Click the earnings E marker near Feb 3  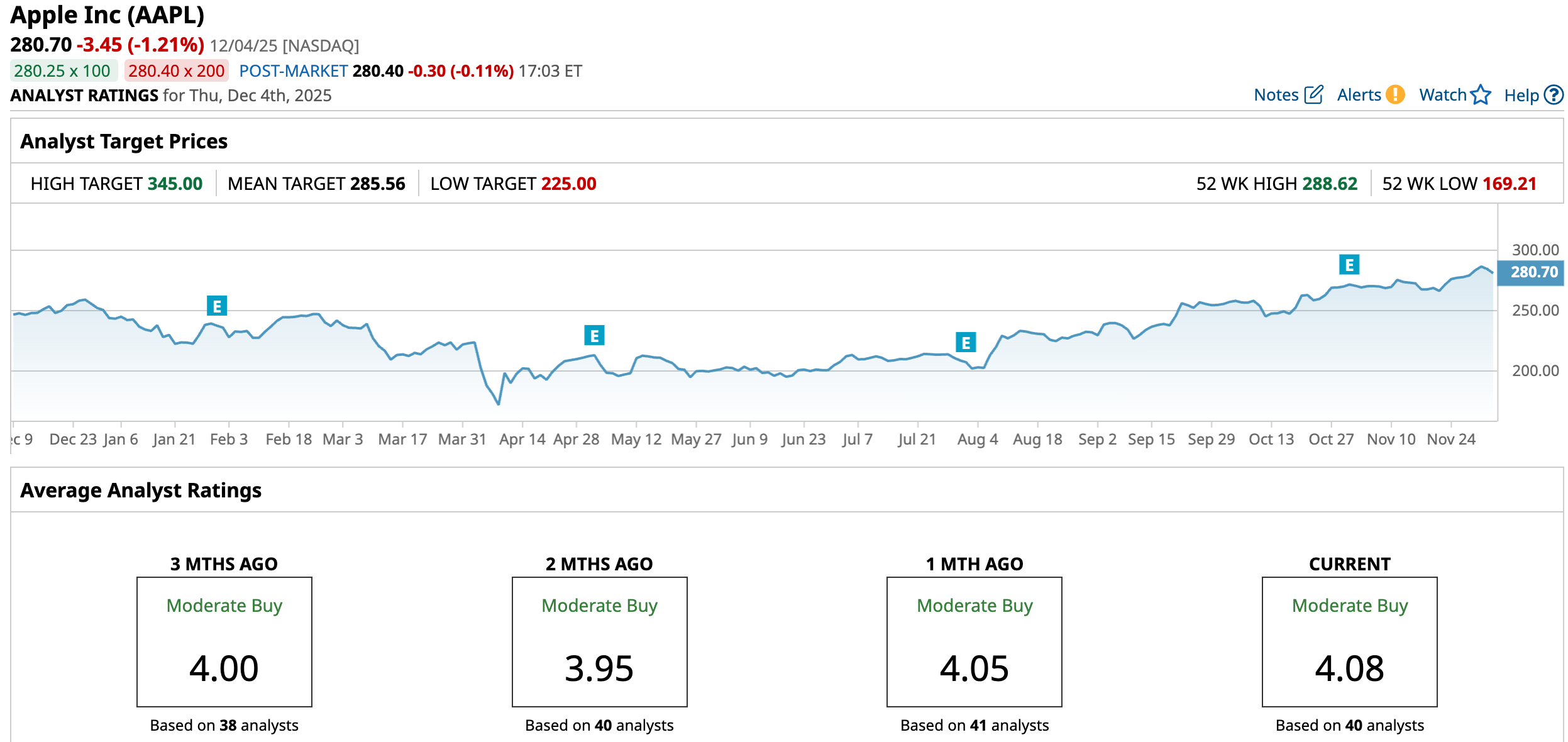[217, 306]
